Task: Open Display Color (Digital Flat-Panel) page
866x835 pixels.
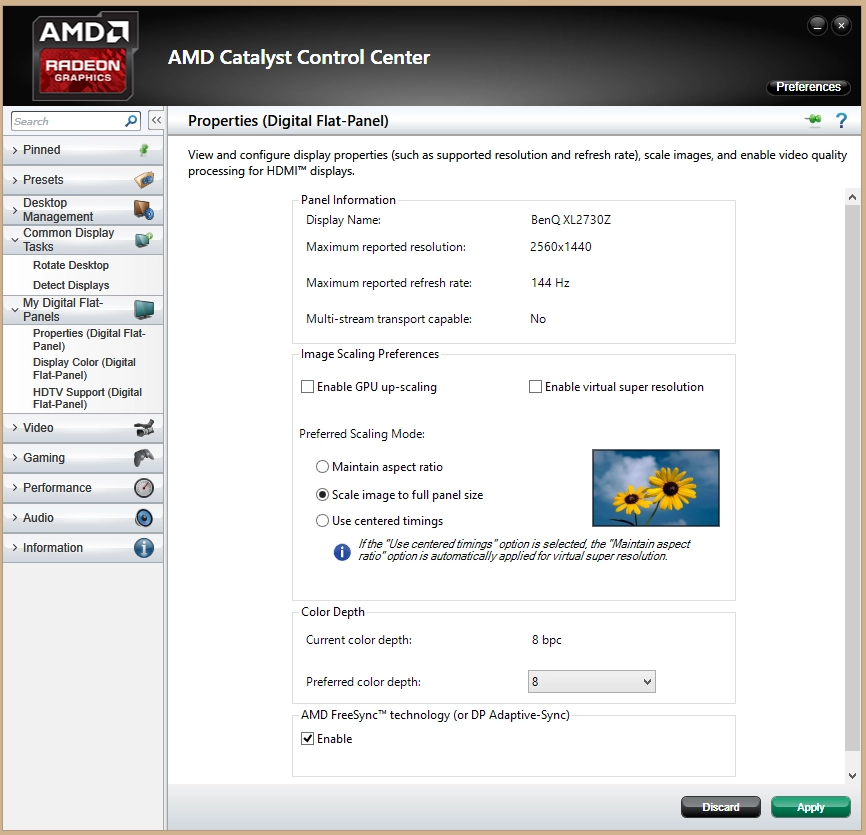Action: tap(85, 368)
